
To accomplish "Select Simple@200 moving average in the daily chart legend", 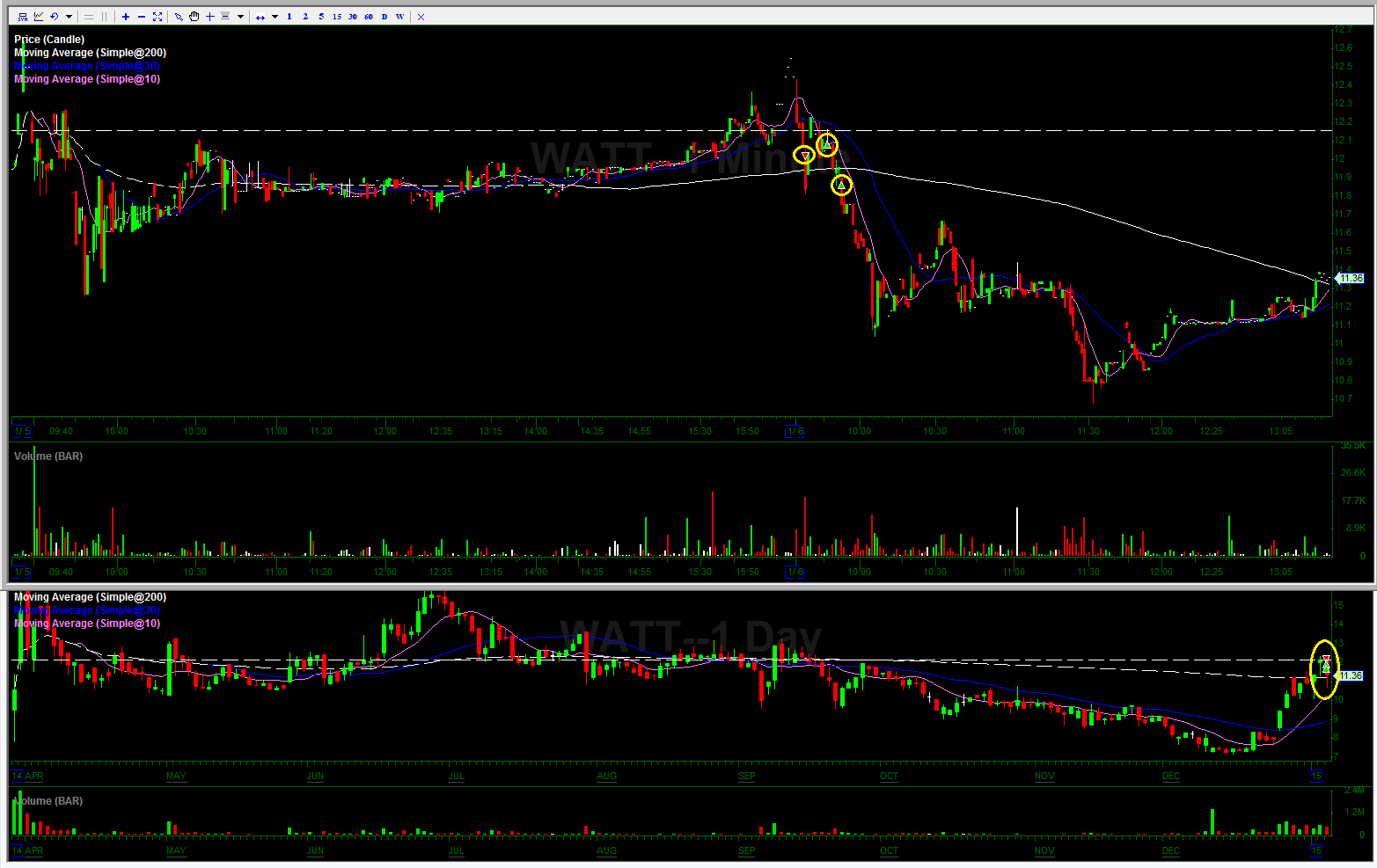I will (90, 597).
